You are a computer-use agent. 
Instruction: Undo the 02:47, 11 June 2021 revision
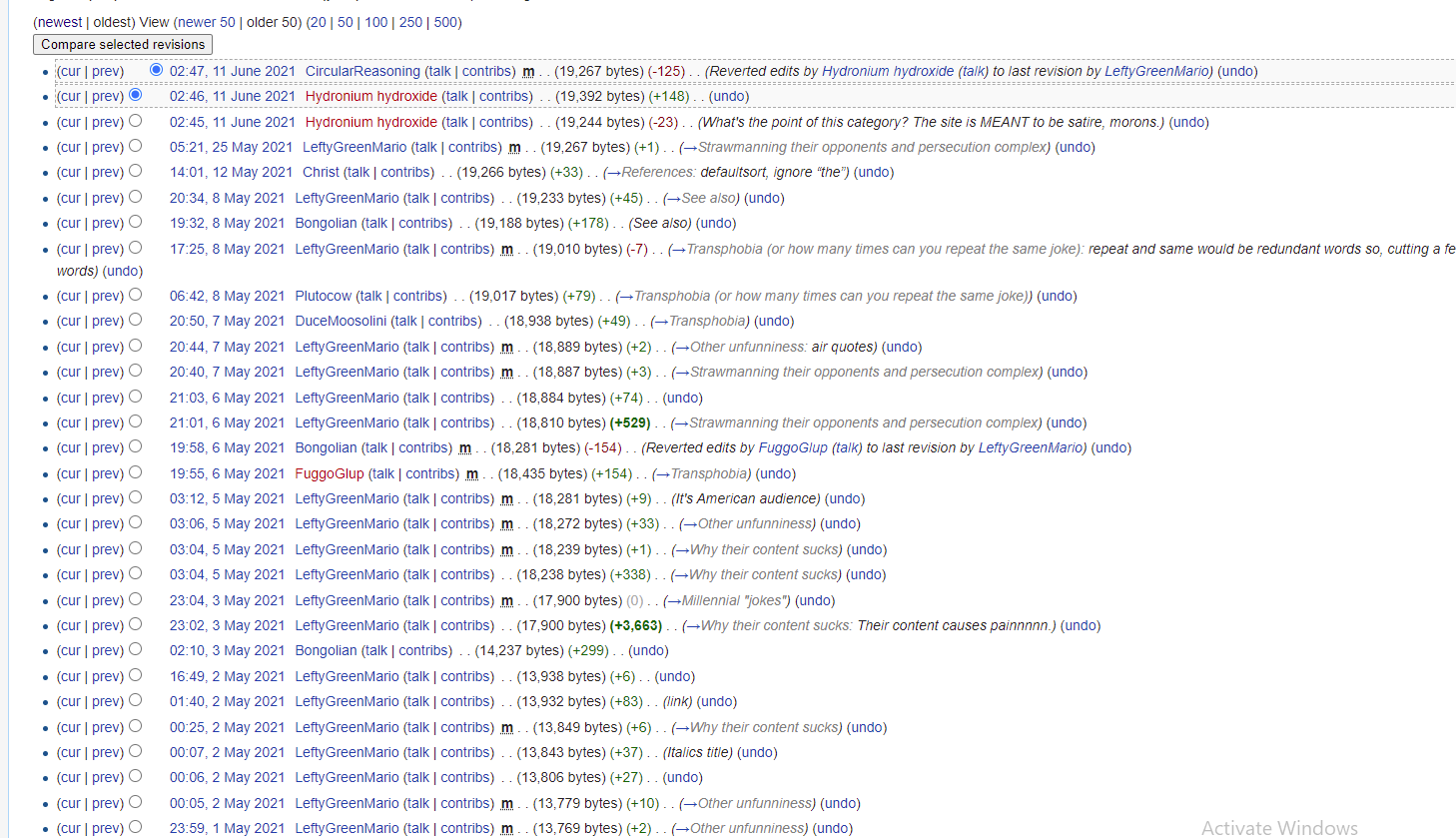pyautogui.click(x=1238, y=71)
